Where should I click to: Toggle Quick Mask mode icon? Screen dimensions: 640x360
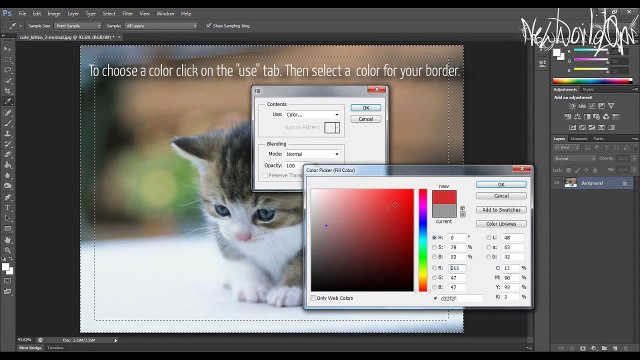point(8,281)
